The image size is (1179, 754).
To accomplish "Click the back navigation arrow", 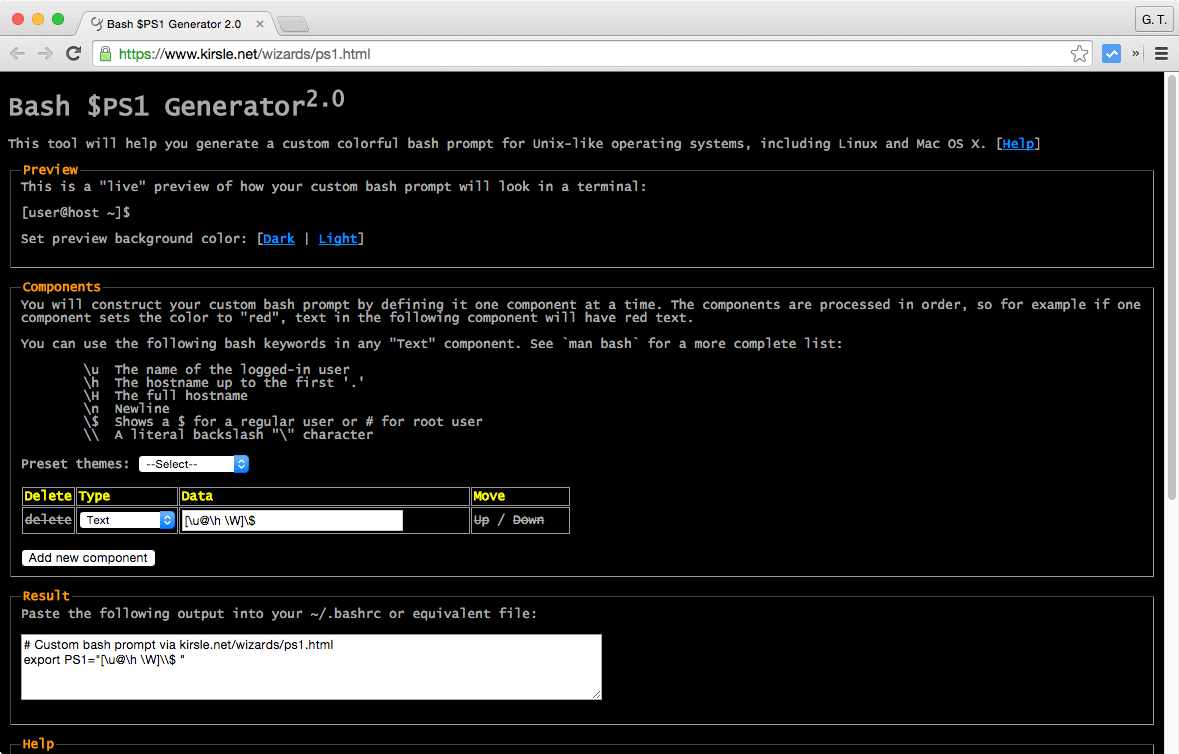I will click(x=18, y=53).
